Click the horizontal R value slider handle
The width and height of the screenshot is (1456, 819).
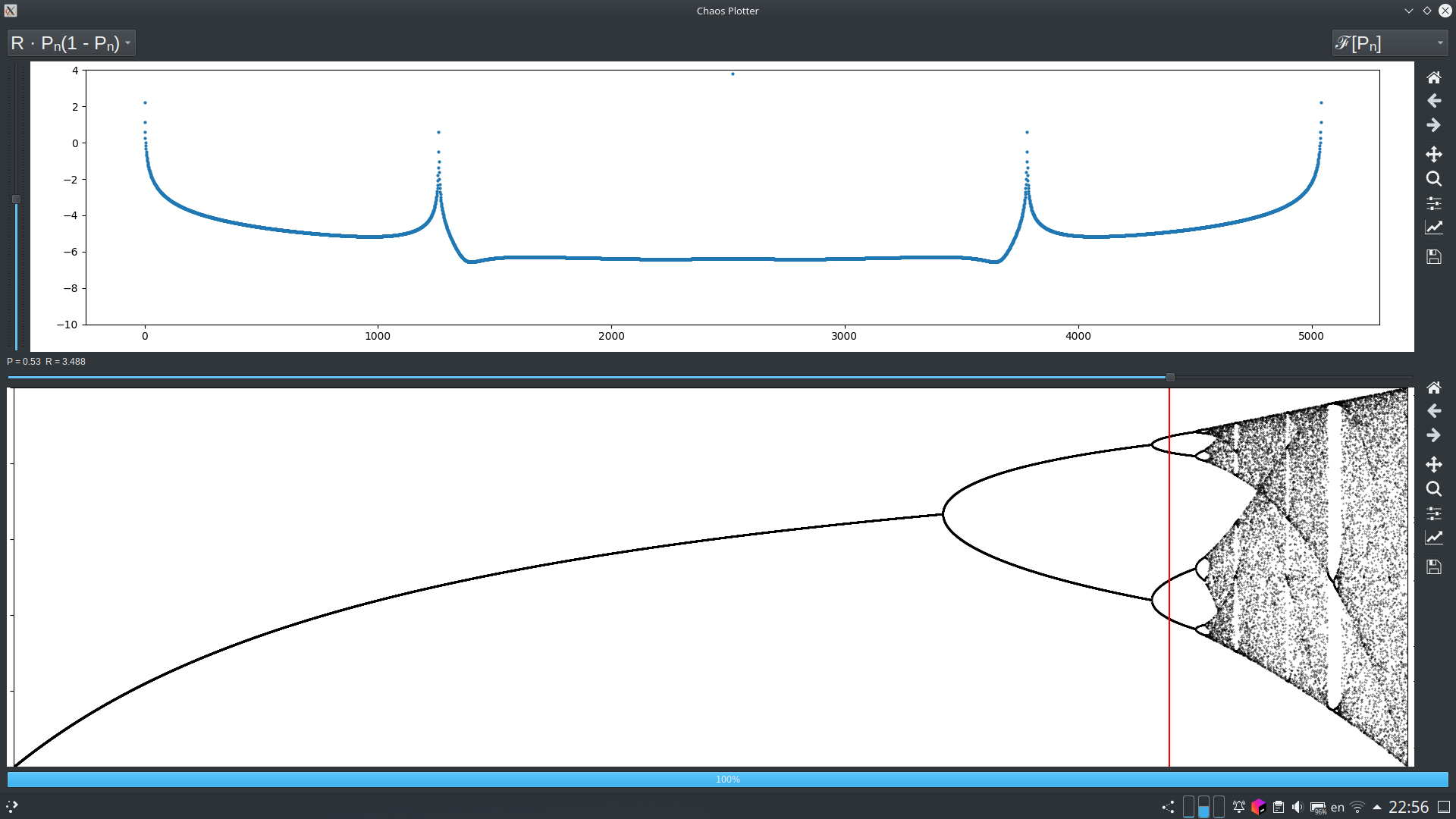coord(1170,377)
